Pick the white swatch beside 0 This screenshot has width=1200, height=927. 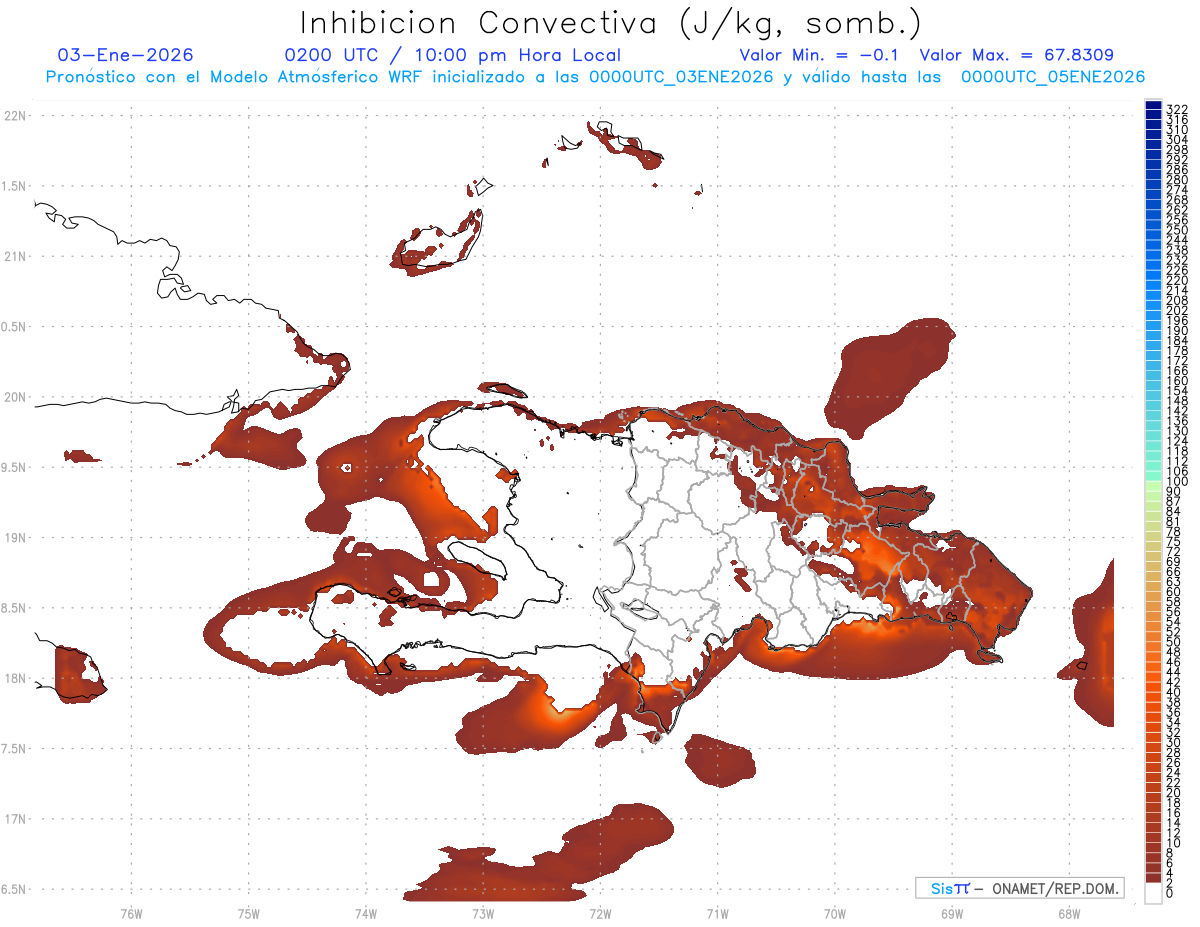click(x=1153, y=893)
